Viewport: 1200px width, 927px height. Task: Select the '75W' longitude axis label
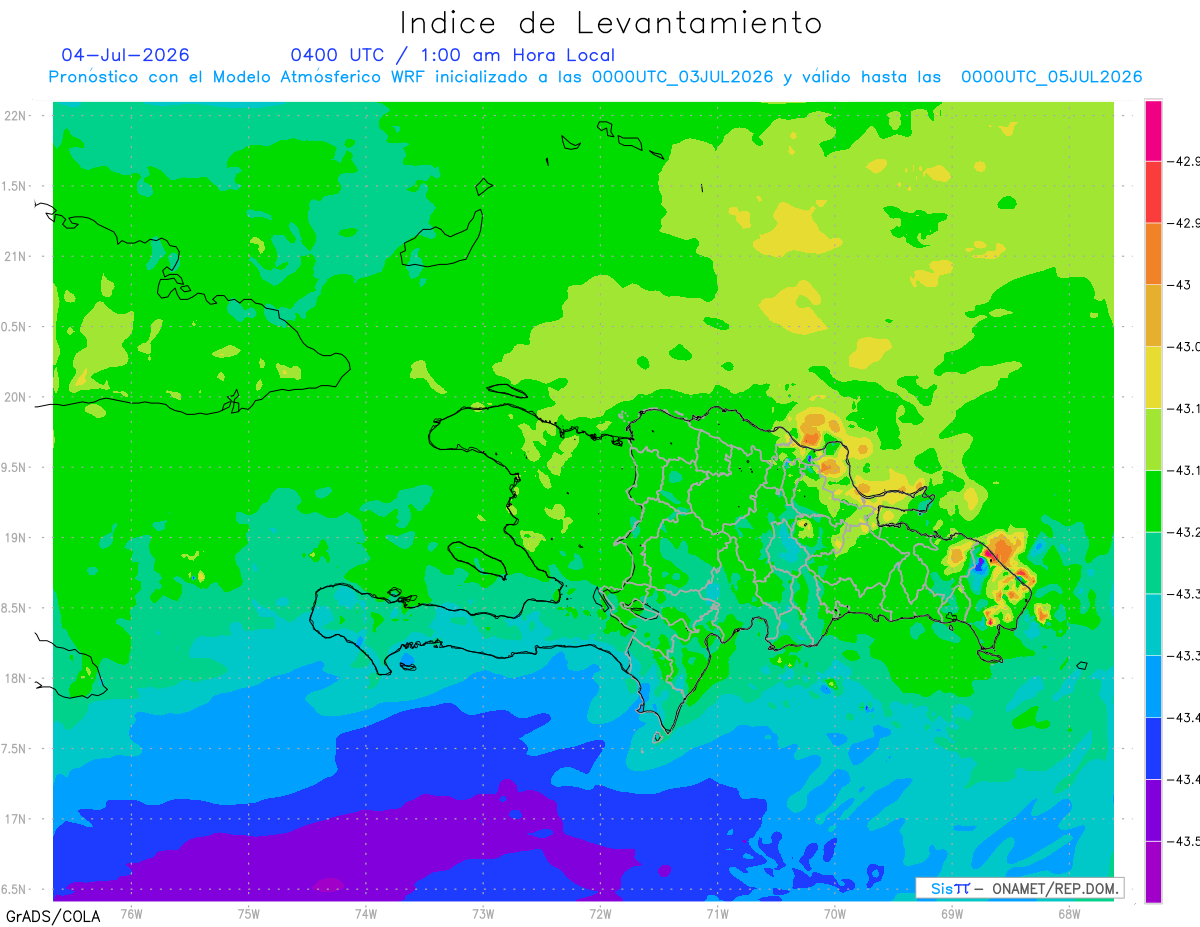click(249, 913)
